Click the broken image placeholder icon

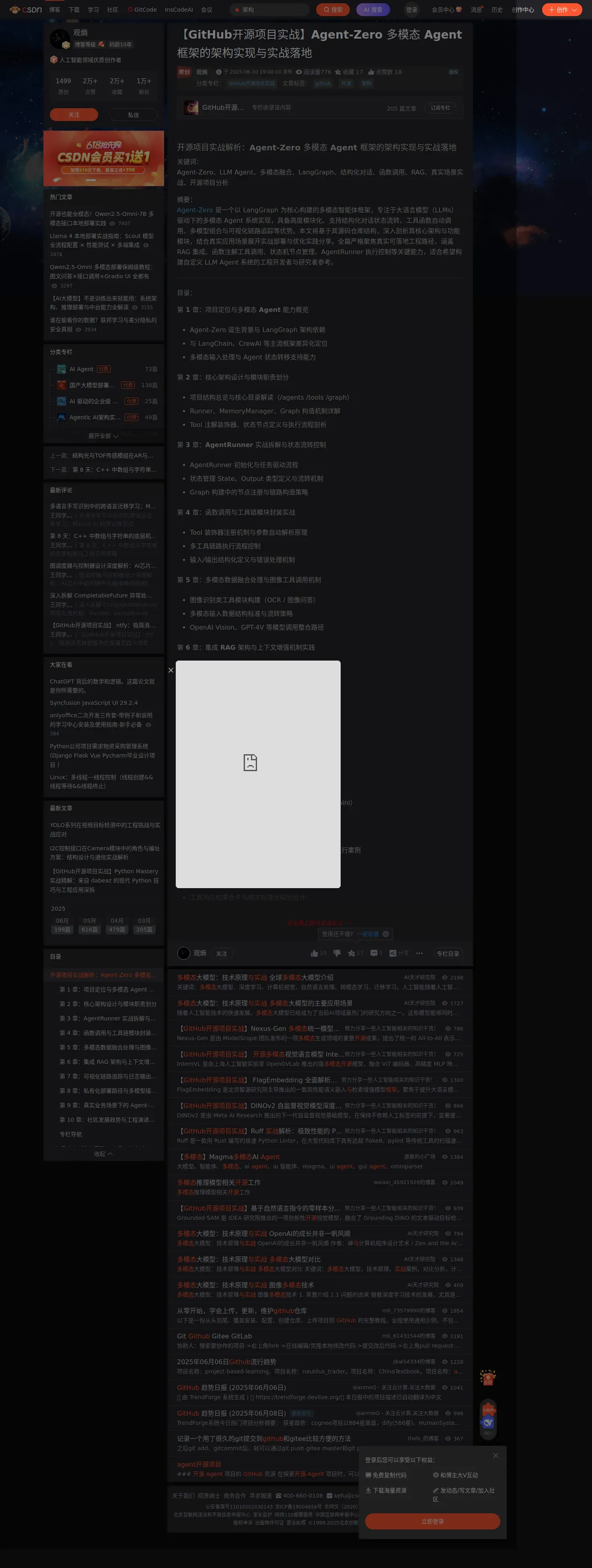[x=250, y=763]
